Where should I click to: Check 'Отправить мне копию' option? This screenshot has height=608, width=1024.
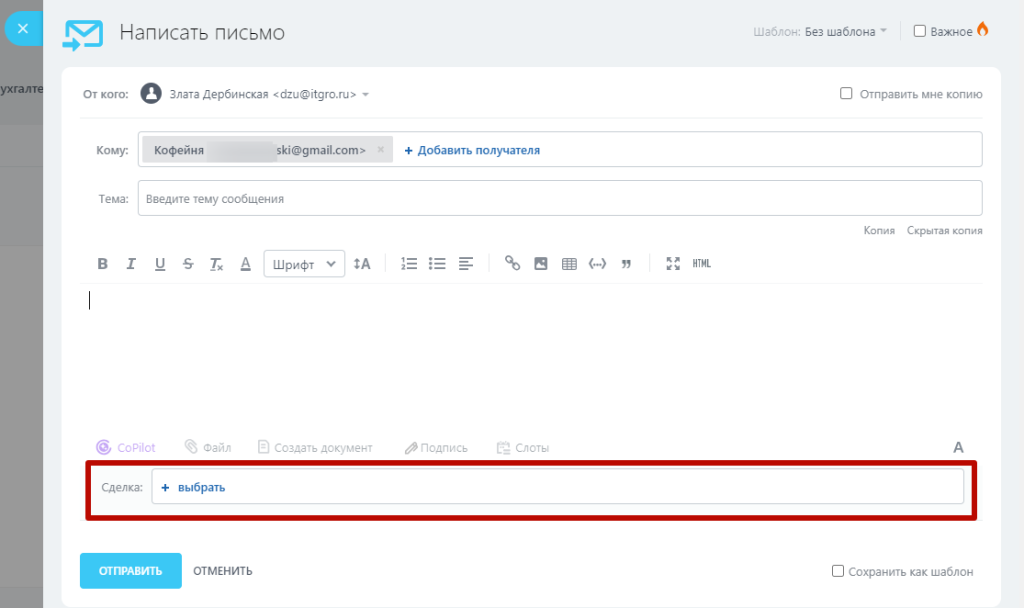pyautogui.click(x=846, y=94)
